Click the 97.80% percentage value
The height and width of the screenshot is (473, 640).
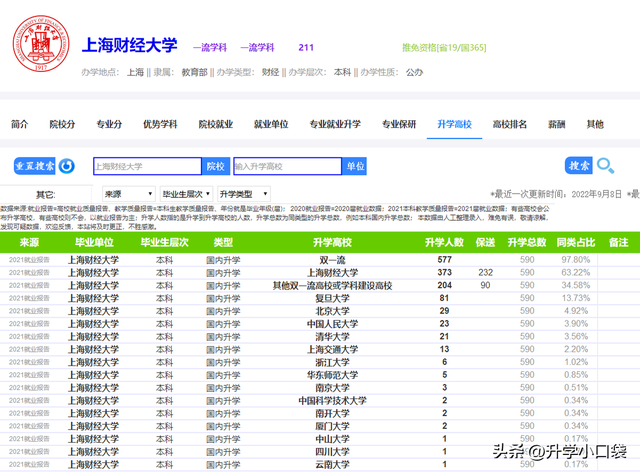(576, 260)
